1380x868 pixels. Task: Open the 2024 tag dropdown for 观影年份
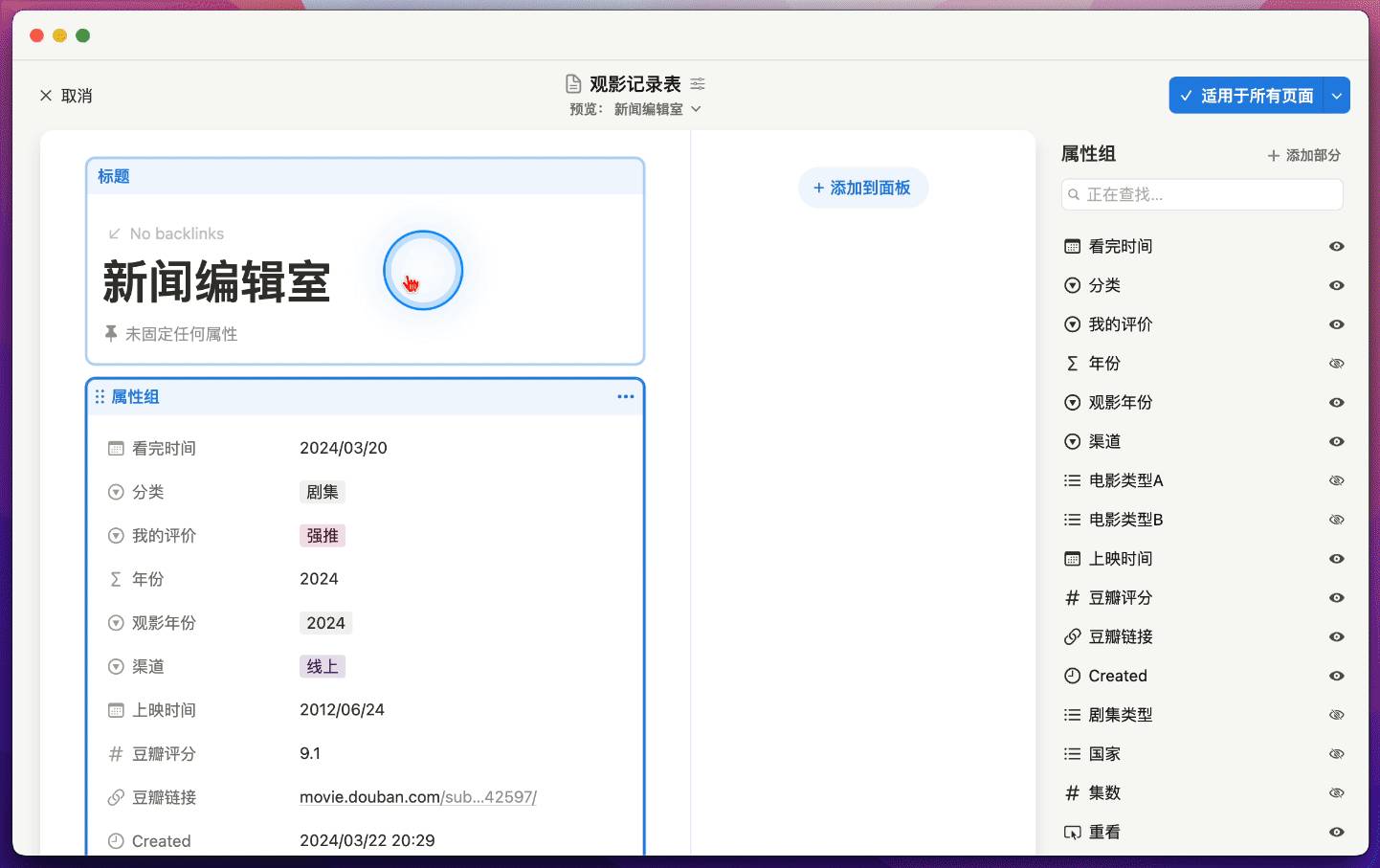tap(325, 623)
